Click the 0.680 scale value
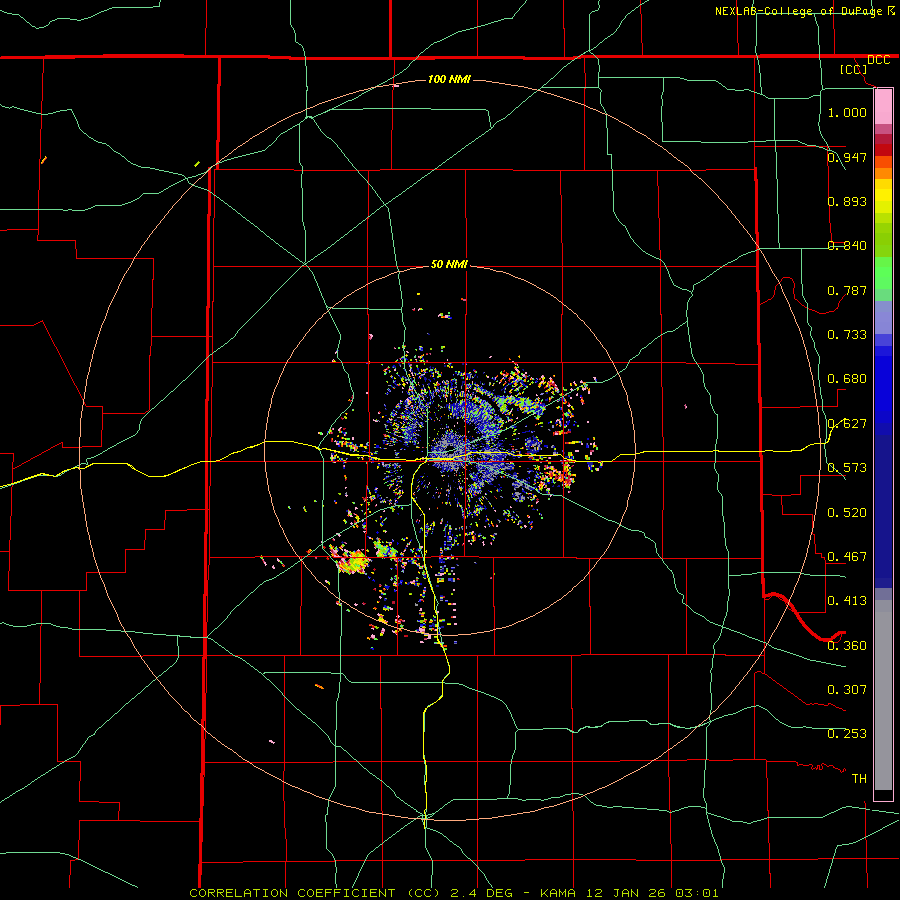The height and width of the screenshot is (900, 900). pyautogui.click(x=847, y=379)
